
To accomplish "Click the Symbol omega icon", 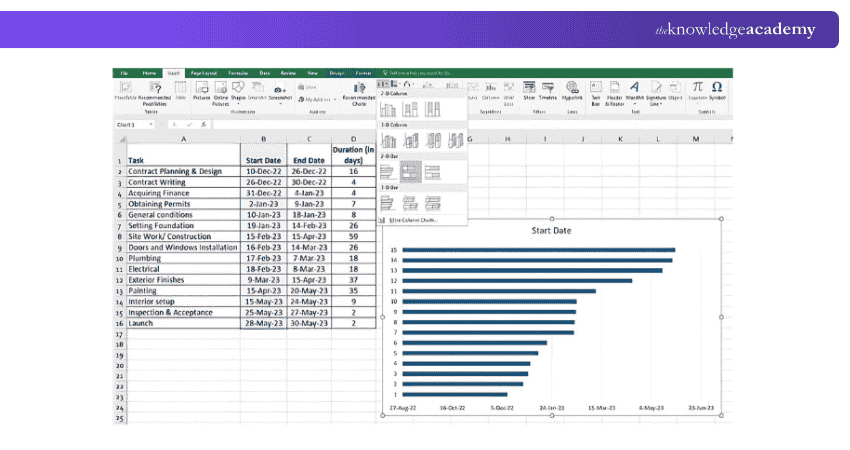I will 717,90.
